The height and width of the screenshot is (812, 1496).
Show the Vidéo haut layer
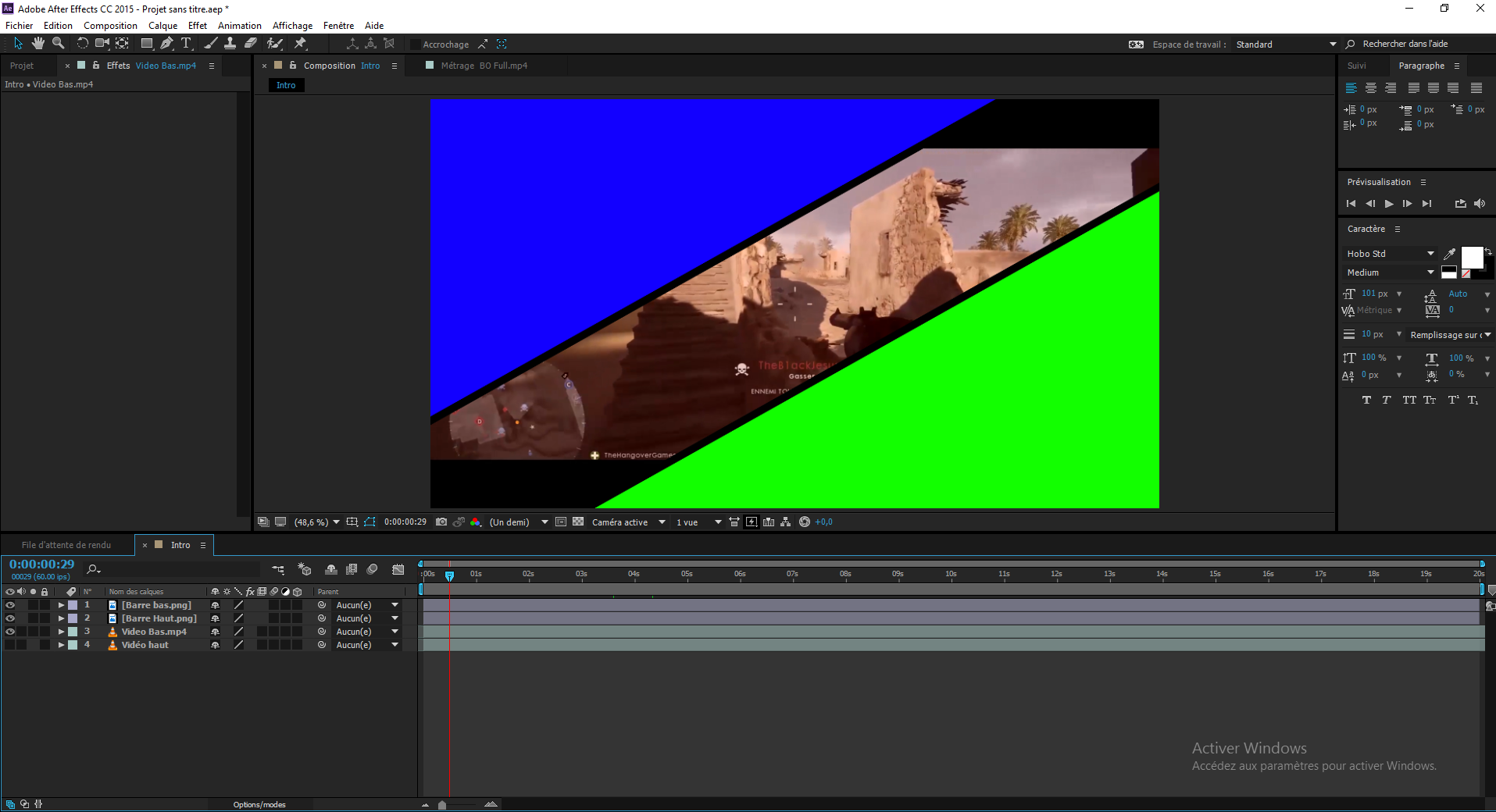10,645
